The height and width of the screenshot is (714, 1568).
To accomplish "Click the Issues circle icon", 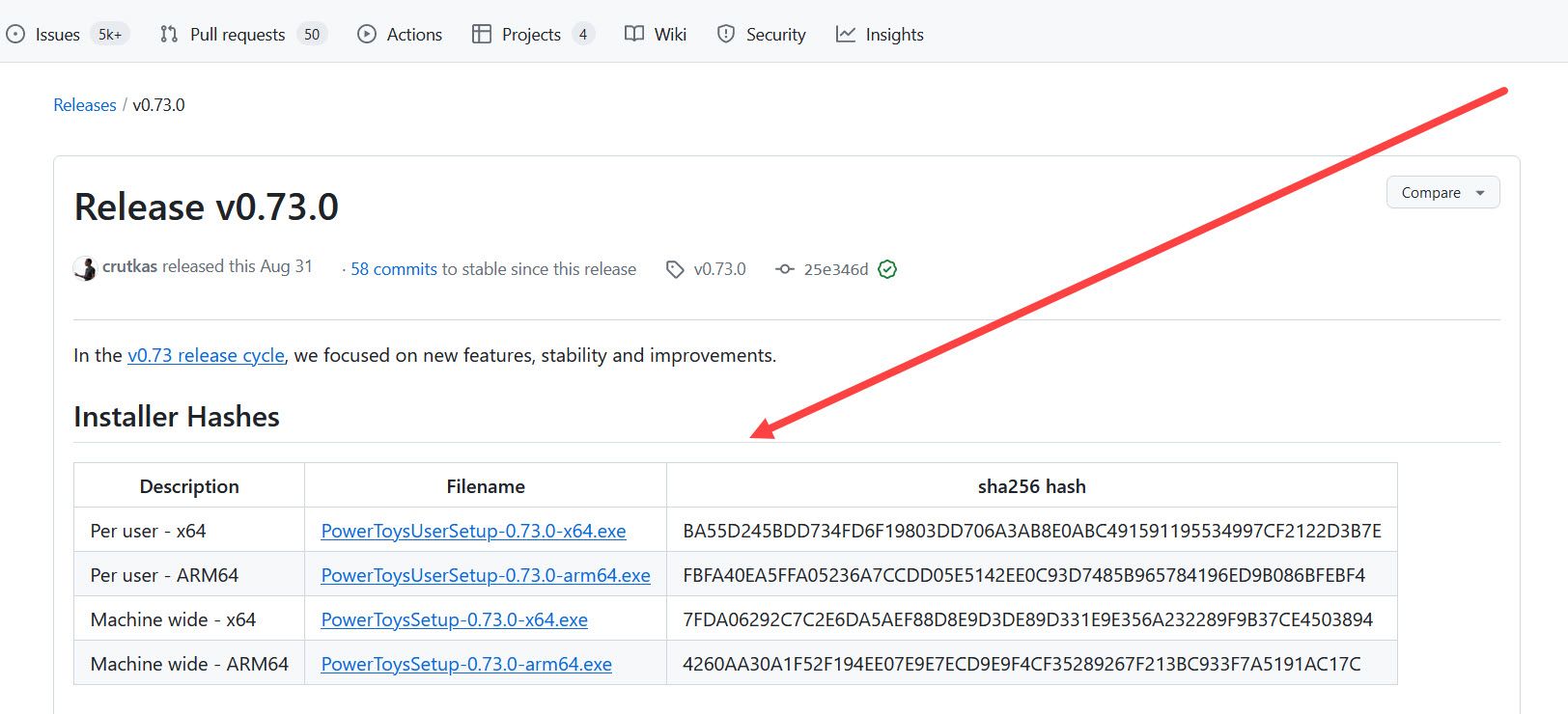I will click(x=15, y=35).
